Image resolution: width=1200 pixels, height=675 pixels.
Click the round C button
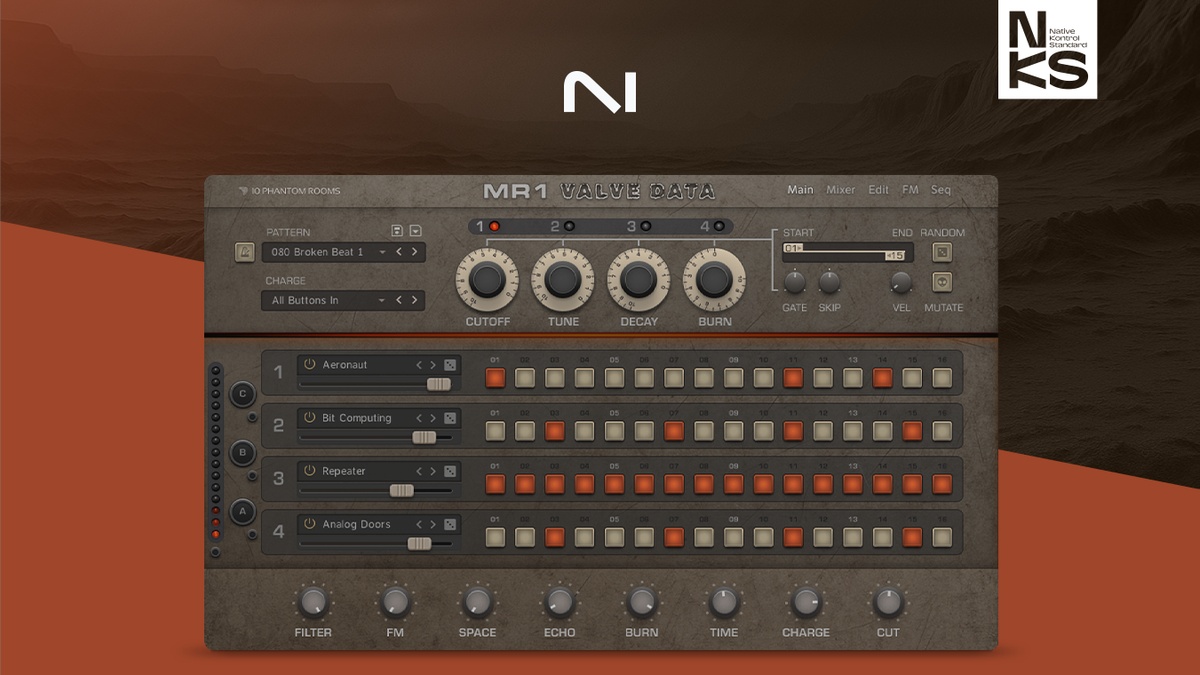pos(242,394)
